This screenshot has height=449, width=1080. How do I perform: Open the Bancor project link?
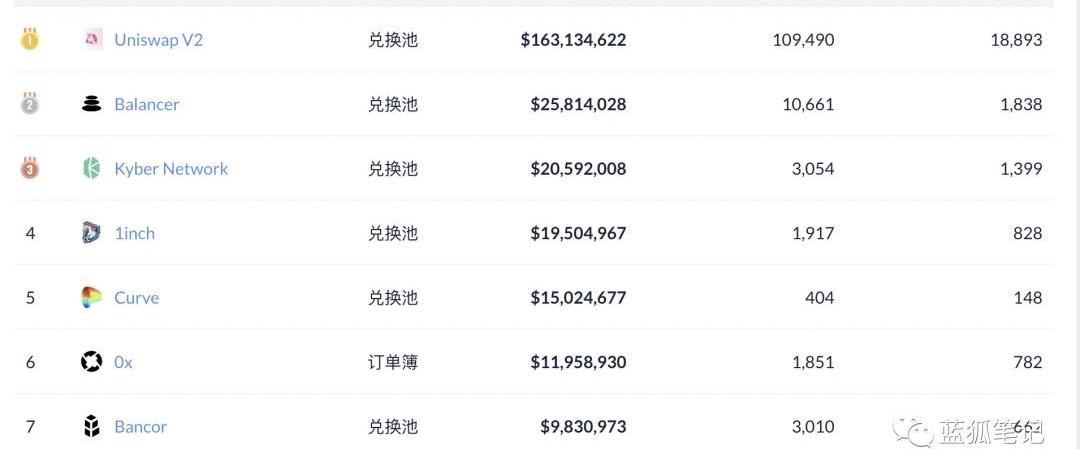(x=140, y=427)
